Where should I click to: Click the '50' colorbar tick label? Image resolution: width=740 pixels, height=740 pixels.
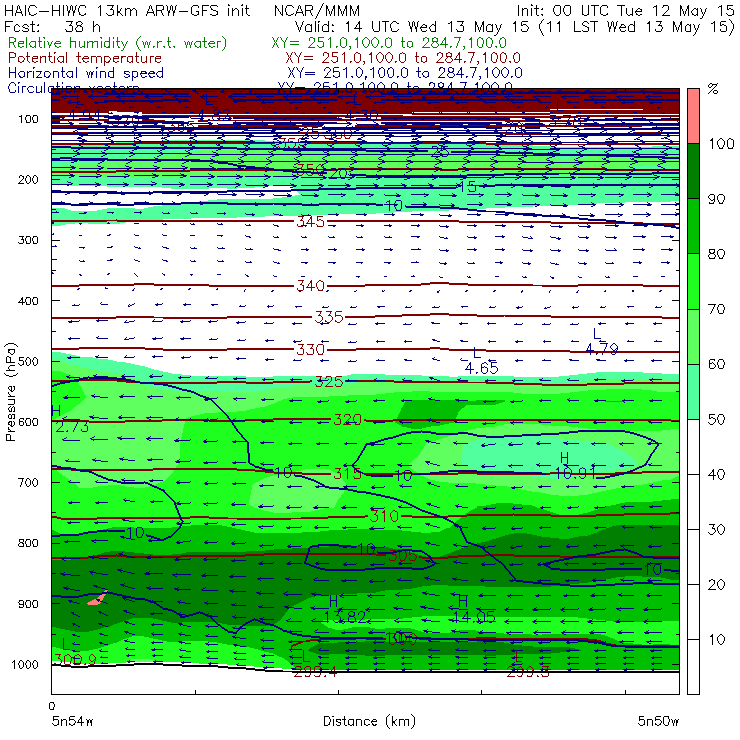point(716,420)
